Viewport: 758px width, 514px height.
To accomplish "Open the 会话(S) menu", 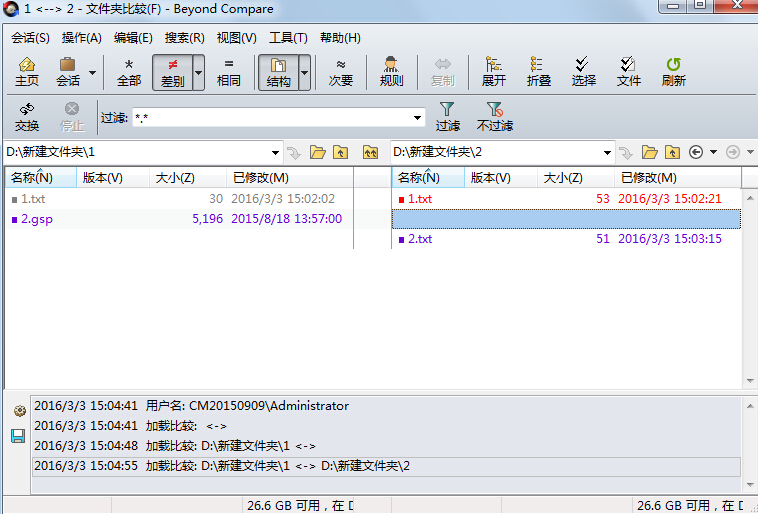I will pos(30,38).
